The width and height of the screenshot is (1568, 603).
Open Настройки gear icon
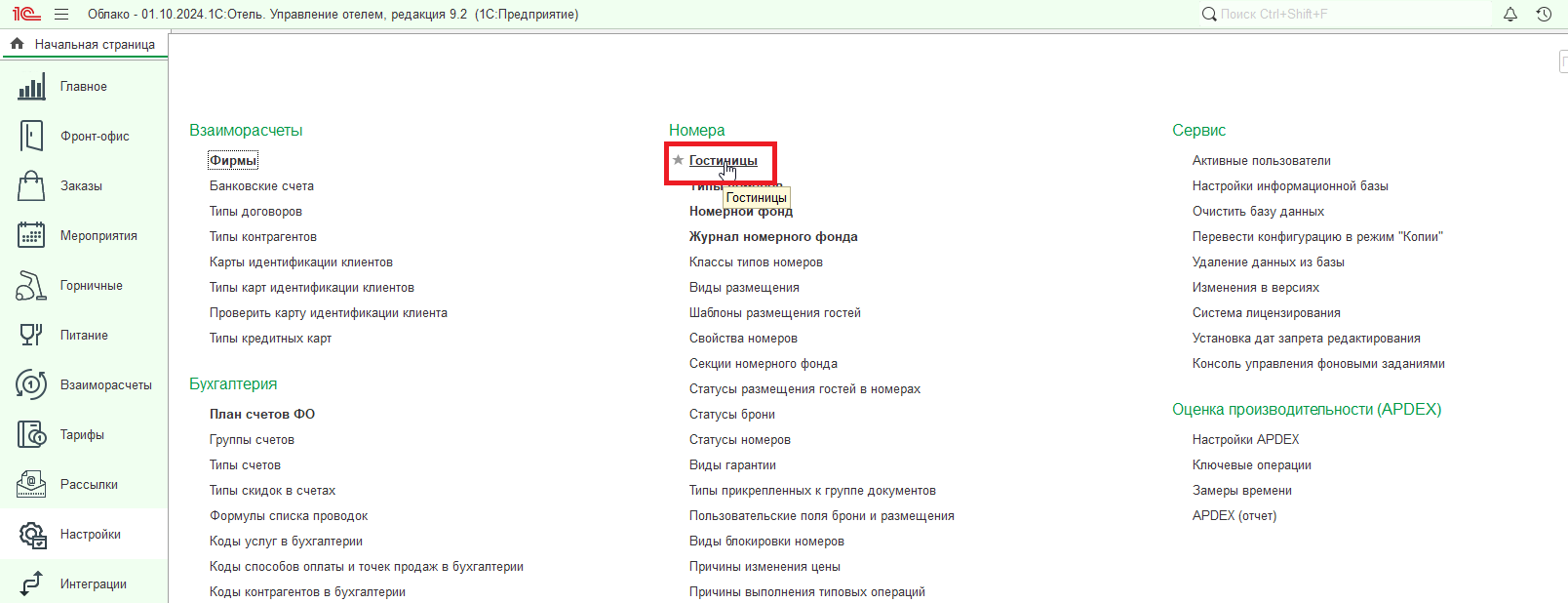point(31,535)
